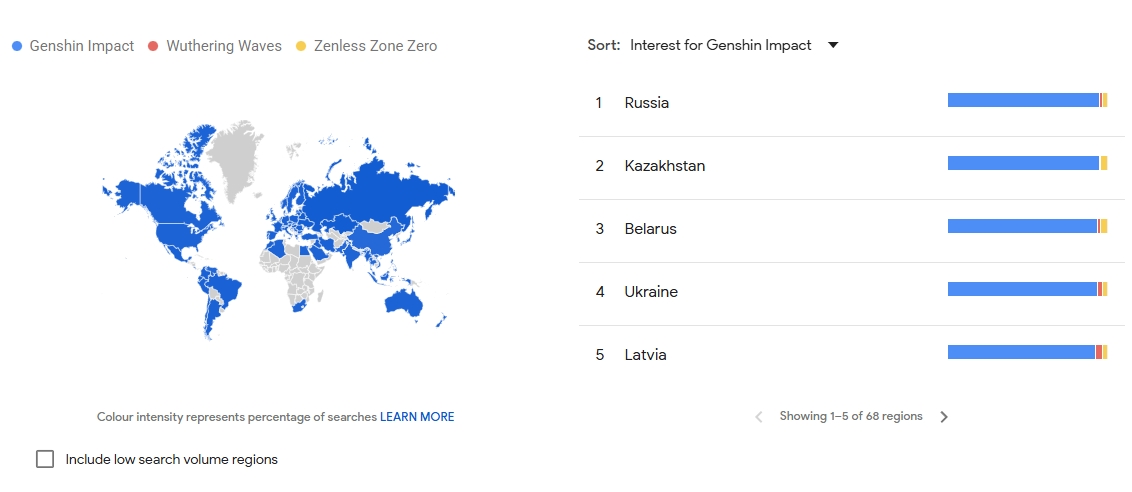Select Latvia in the region list
1132x492 pixels.
645,355
